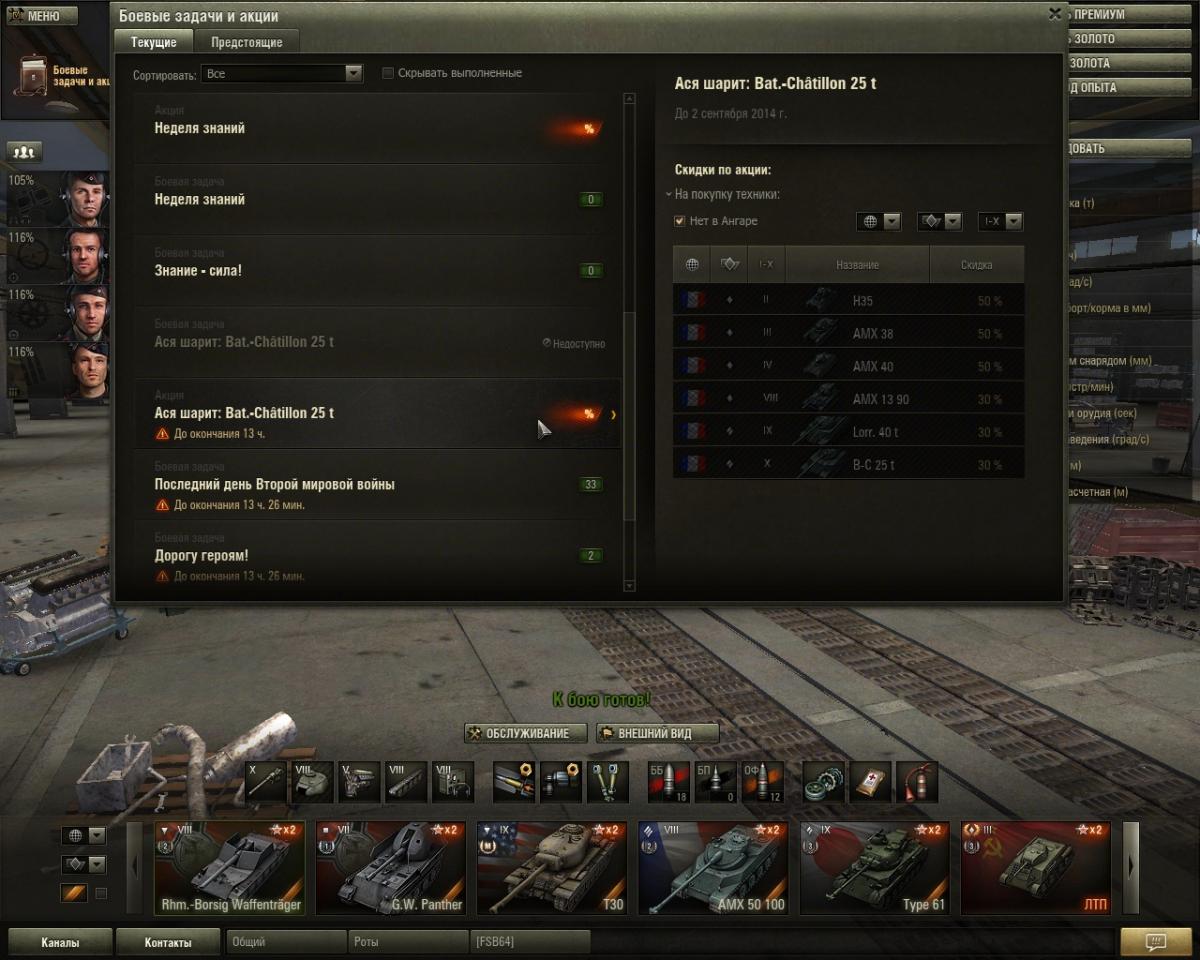The width and height of the screenshot is (1200, 960).
Task: Expand the Ася шарит акция arrow
Action: [613, 414]
